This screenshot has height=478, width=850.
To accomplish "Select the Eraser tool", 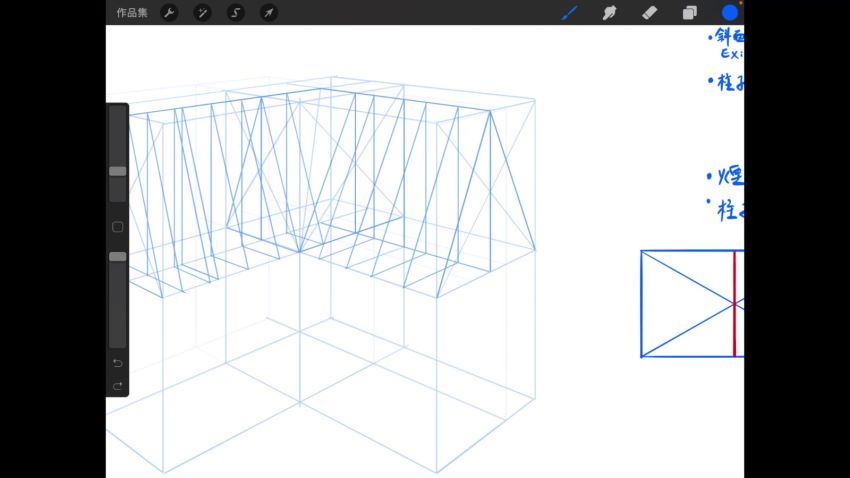I will 649,12.
